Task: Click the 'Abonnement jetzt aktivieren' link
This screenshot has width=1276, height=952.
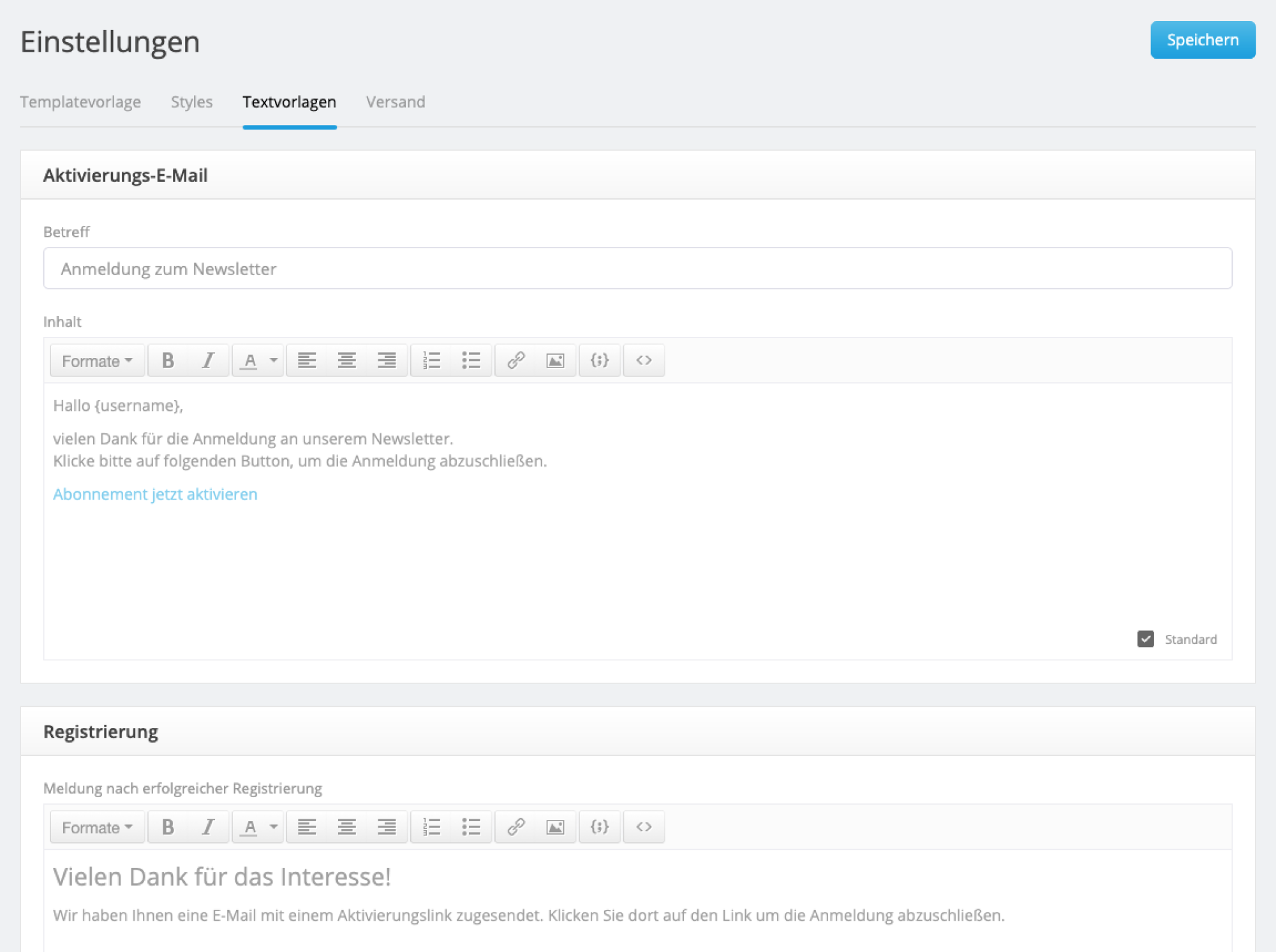Action: pyautogui.click(x=155, y=495)
